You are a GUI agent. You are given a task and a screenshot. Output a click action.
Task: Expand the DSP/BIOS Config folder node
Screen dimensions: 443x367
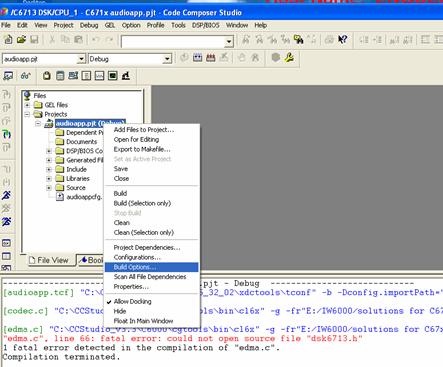pos(49,151)
